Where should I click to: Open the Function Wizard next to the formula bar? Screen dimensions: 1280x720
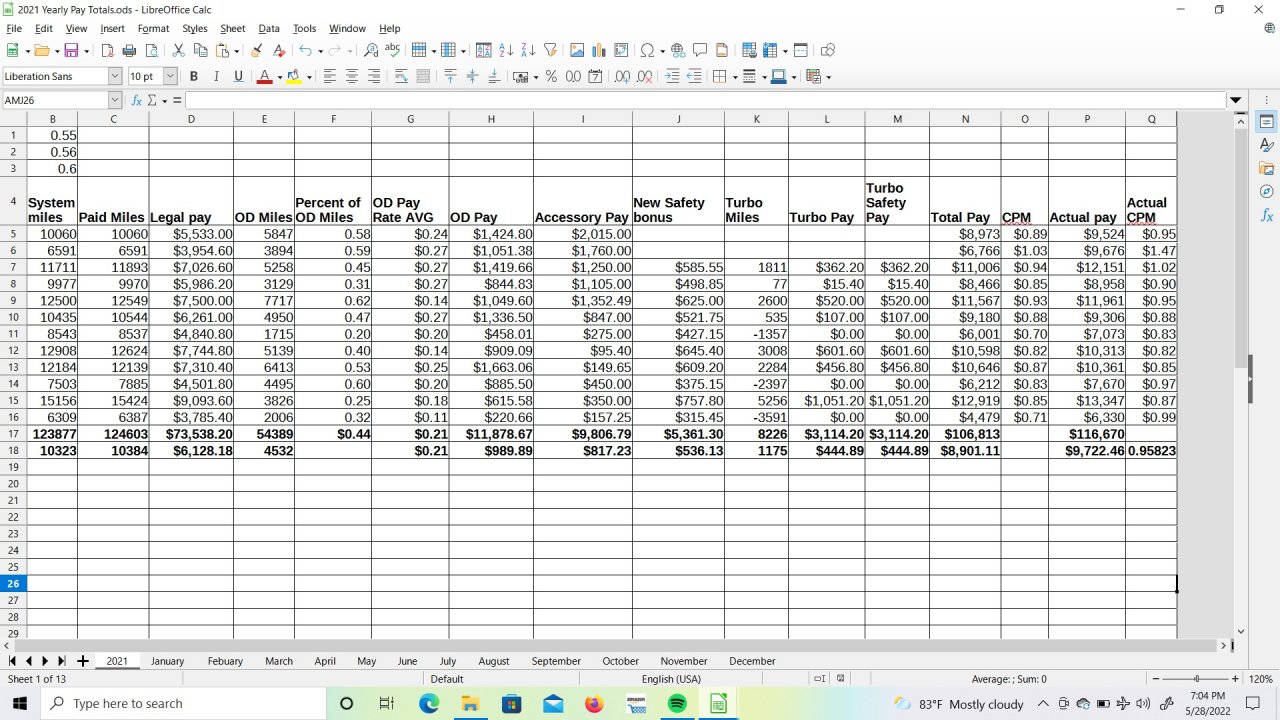pyautogui.click(x=137, y=100)
